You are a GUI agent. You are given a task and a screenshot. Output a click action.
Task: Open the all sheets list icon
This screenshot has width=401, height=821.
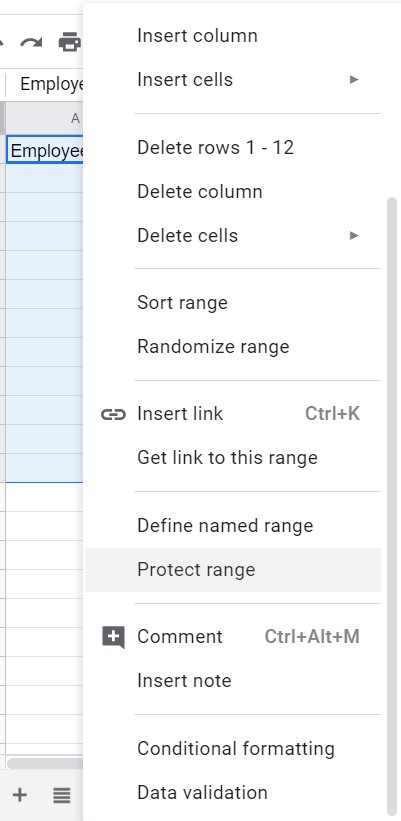tap(62, 795)
